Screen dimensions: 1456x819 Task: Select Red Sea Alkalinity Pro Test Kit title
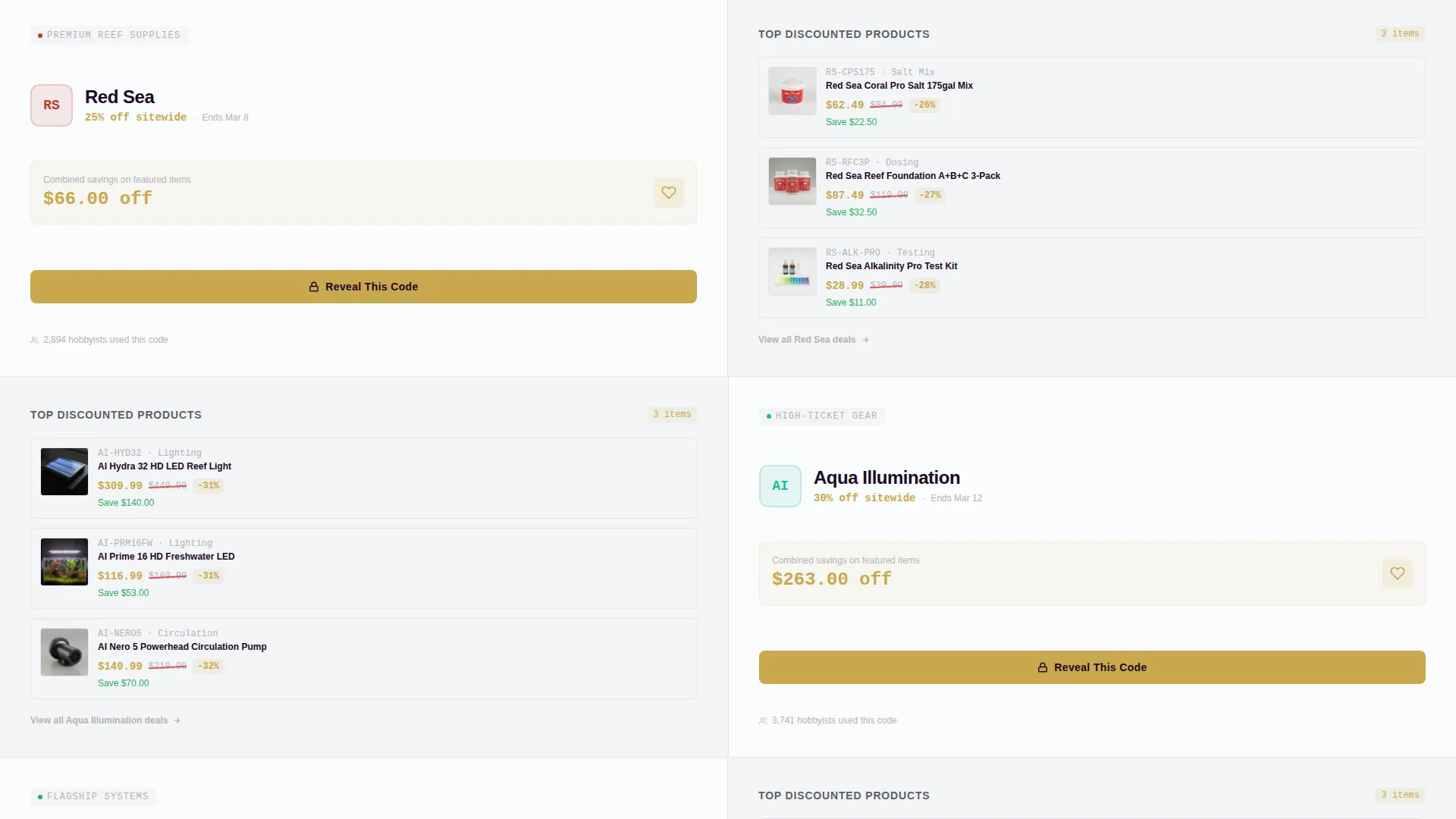[x=891, y=266]
